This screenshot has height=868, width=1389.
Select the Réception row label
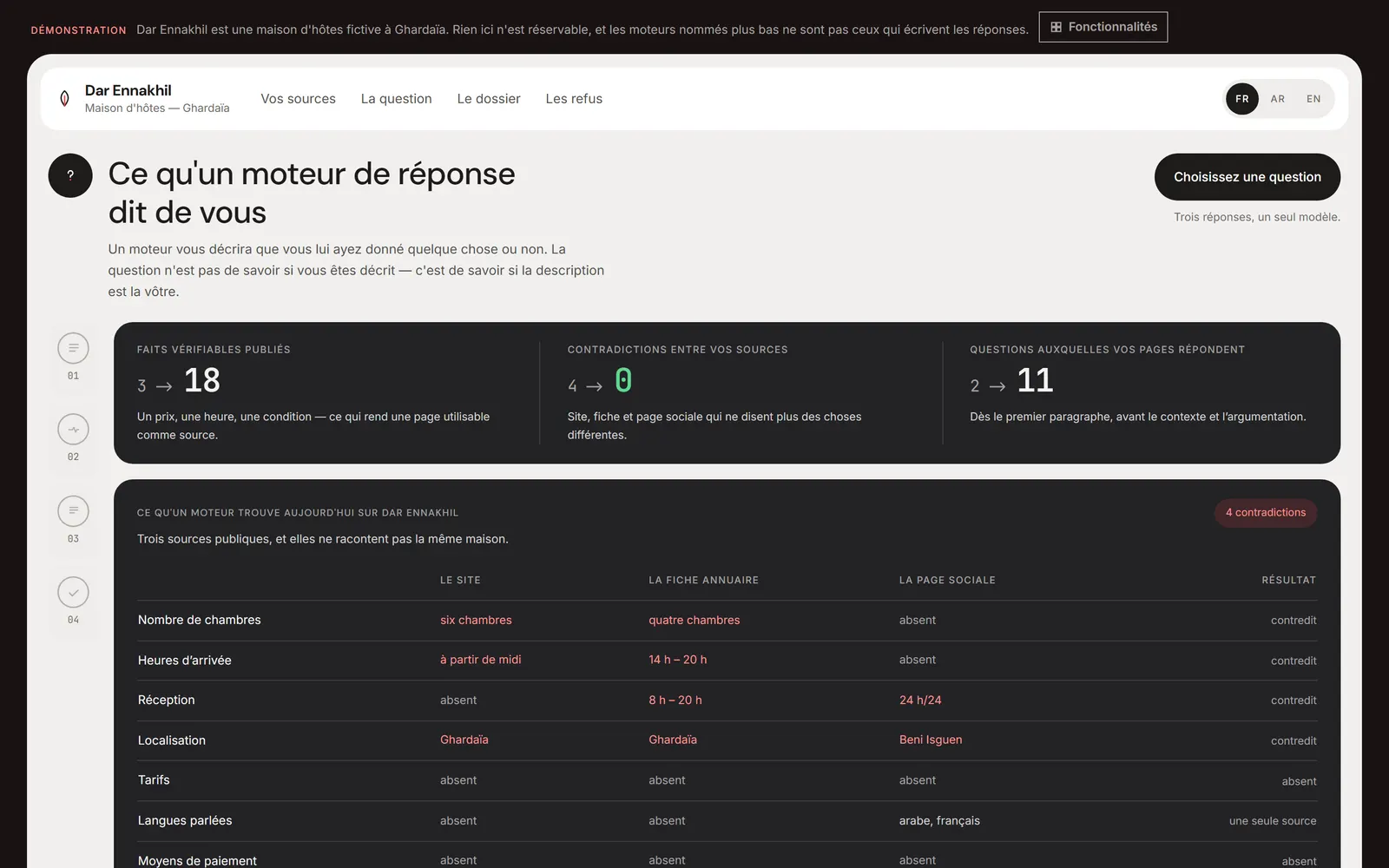click(x=167, y=700)
